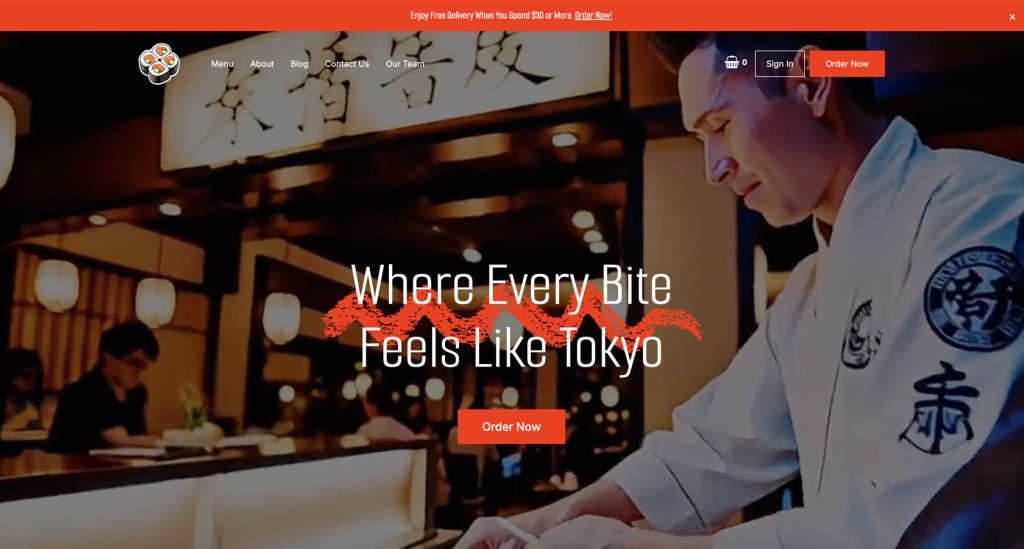Click the free delivery promo text
The width and height of the screenshot is (1024, 549).
coord(491,16)
